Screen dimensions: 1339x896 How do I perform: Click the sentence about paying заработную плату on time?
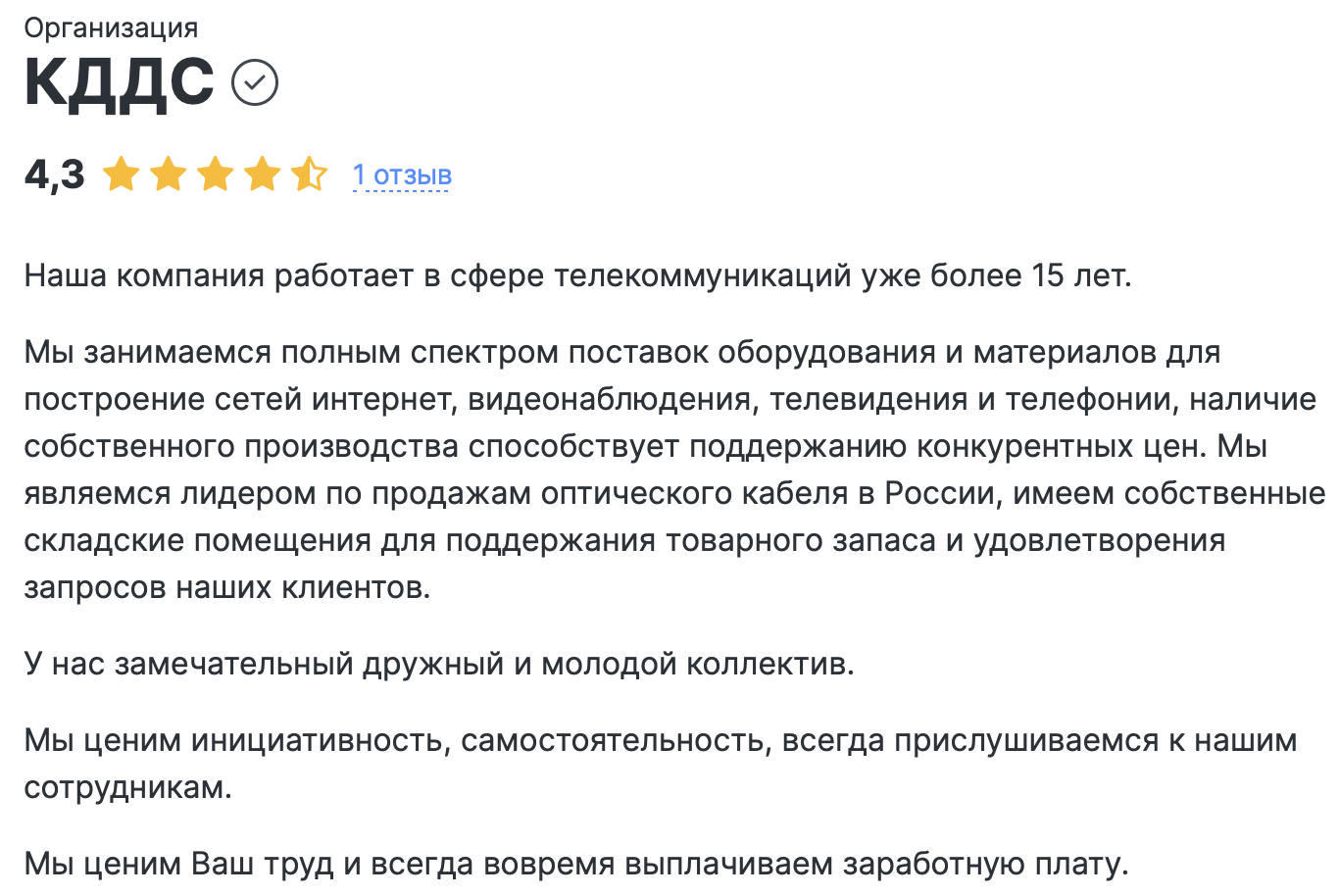click(576, 864)
